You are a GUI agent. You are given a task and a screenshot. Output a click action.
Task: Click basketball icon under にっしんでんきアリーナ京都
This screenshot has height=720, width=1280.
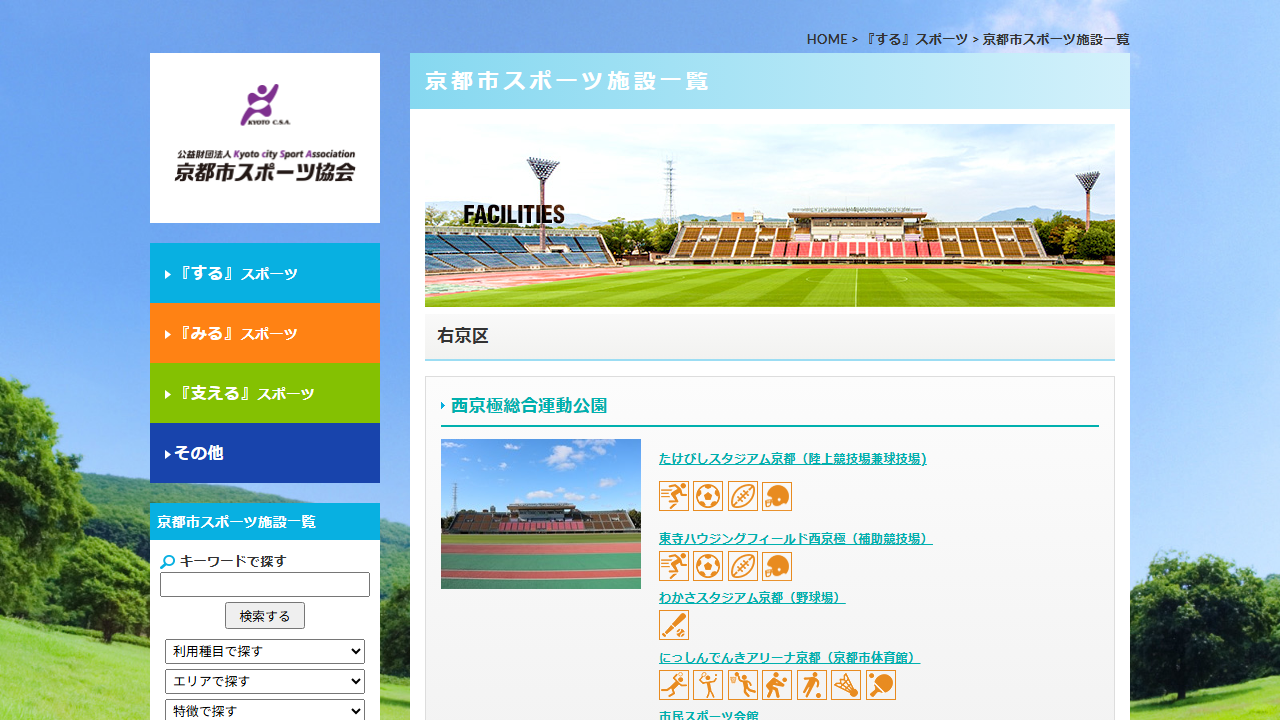743,685
